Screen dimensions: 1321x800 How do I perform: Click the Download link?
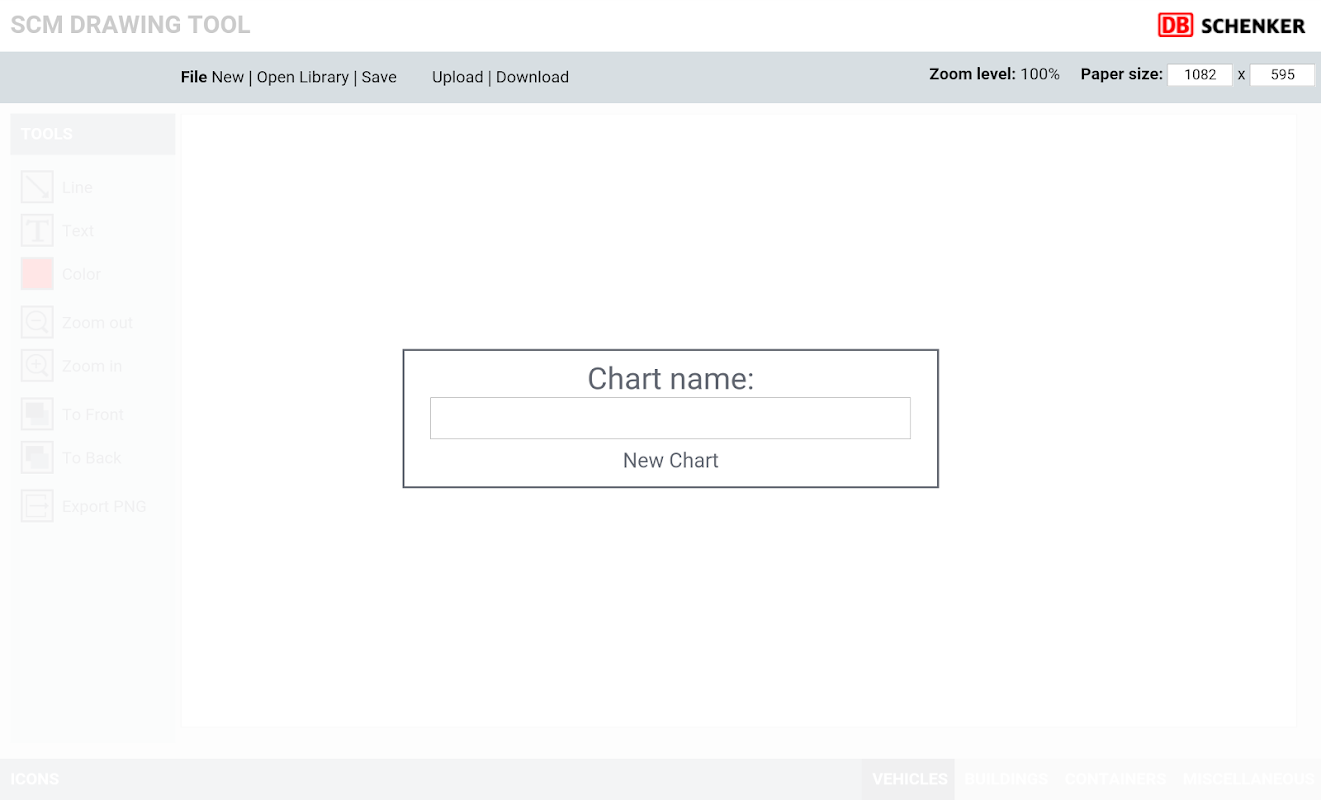pos(532,77)
